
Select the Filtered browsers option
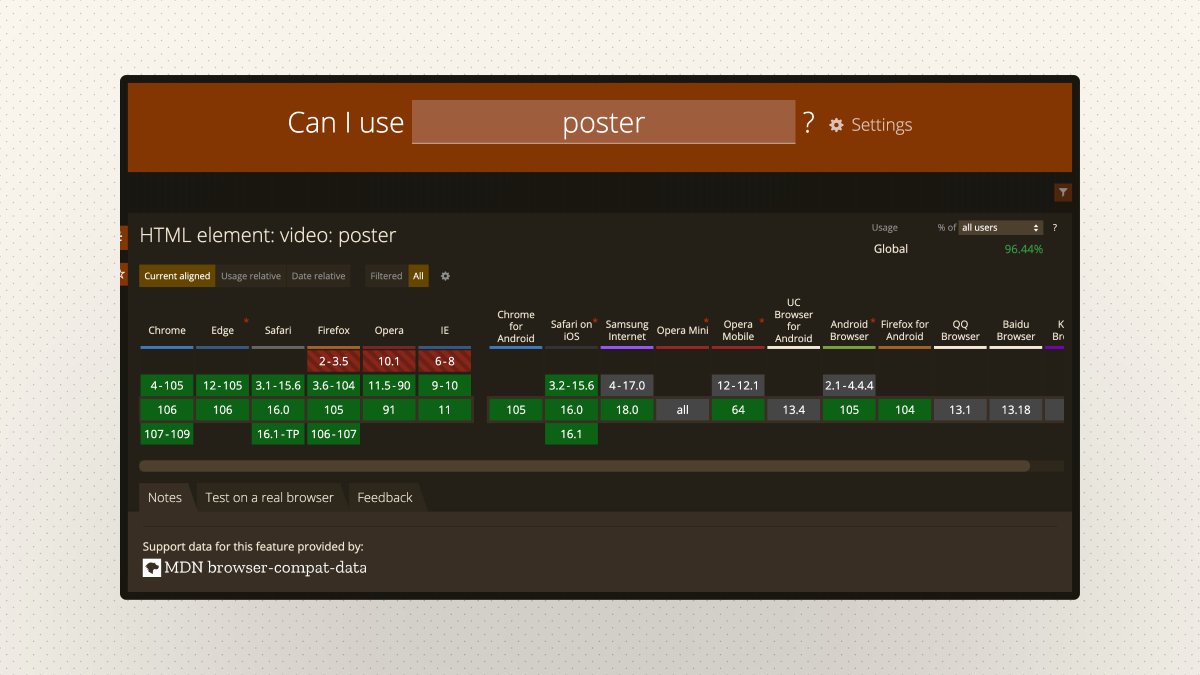(x=386, y=276)
